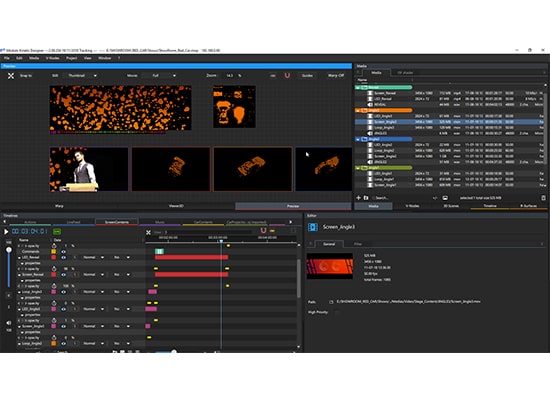Click the Guides button
The width and height of the screenshot is (550, 400).
[x=307, y=75]
